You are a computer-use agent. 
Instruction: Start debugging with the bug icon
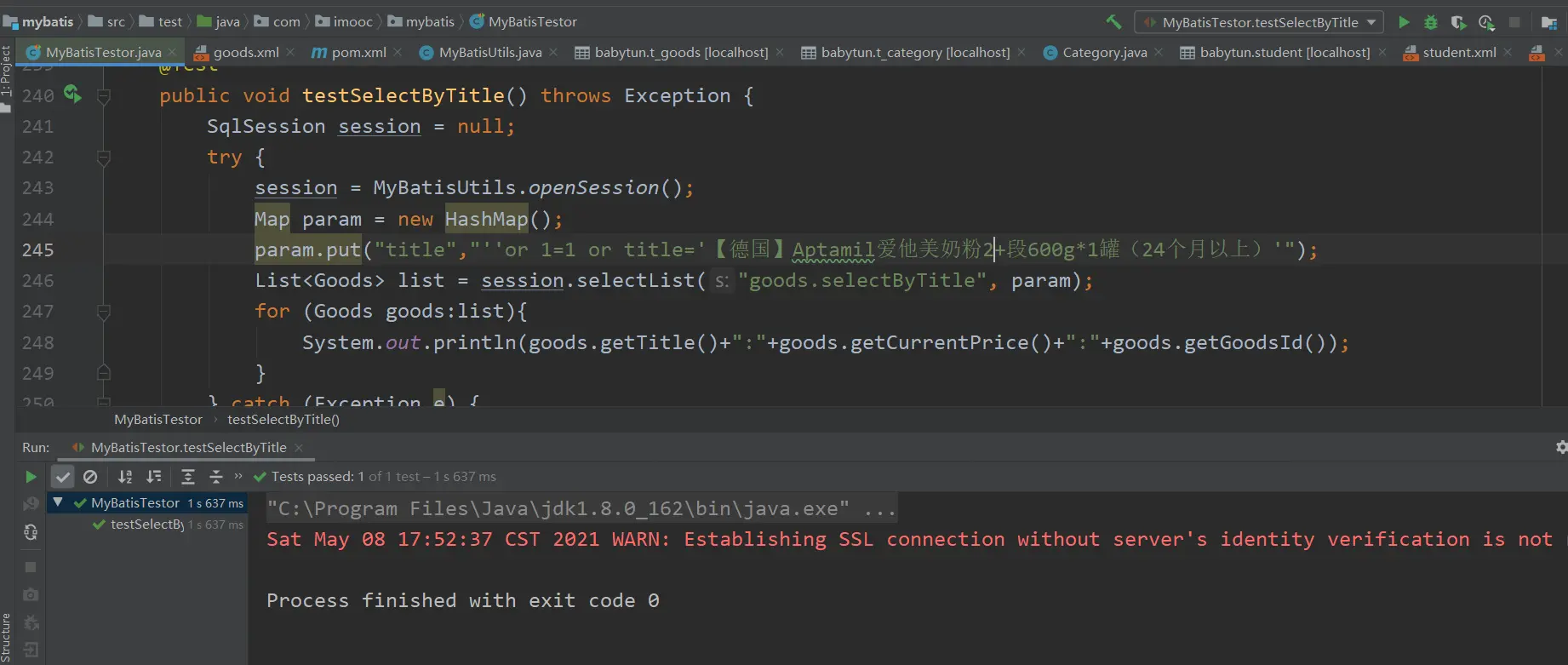coord(1431,22)
